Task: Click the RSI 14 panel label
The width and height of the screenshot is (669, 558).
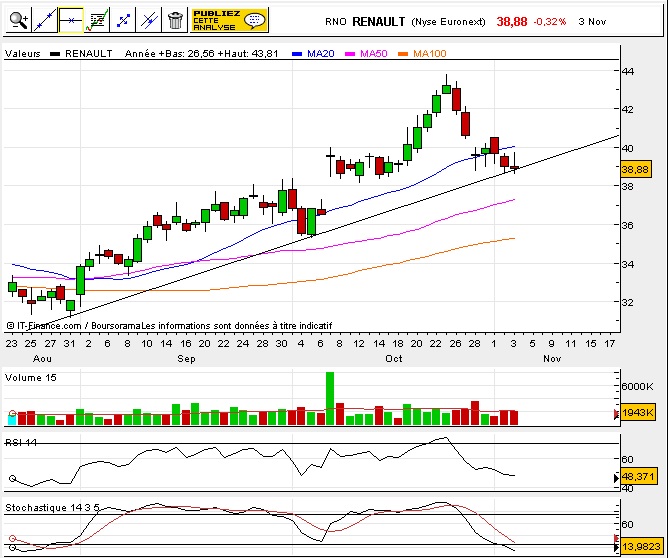Action: tap(21, 442)
